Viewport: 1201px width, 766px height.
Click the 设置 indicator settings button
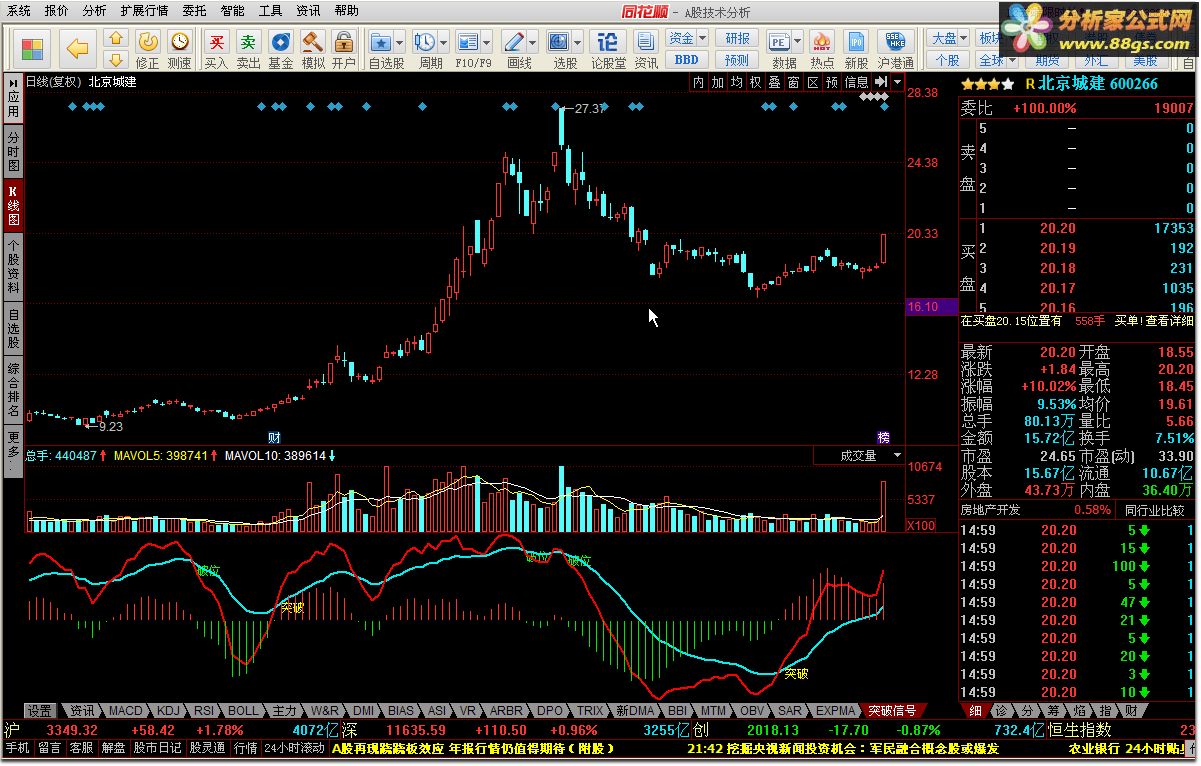(40, 711)
